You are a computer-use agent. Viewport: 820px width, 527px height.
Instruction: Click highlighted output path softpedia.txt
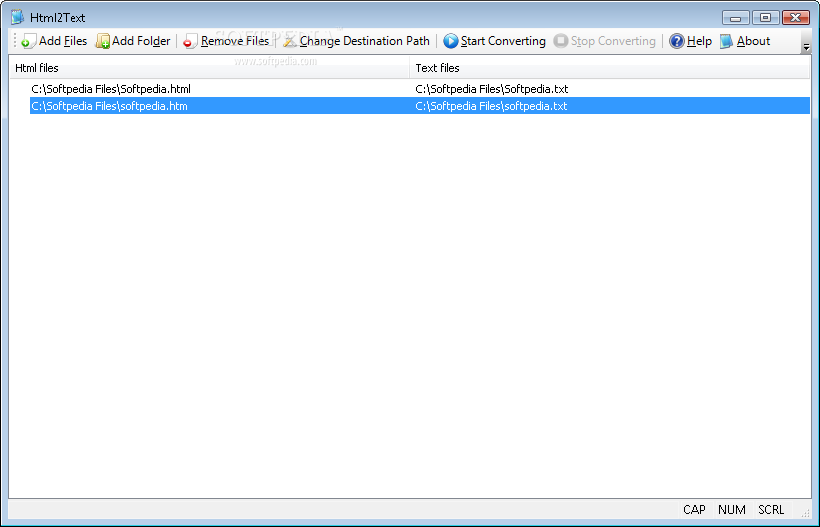[x=491, y=106]
